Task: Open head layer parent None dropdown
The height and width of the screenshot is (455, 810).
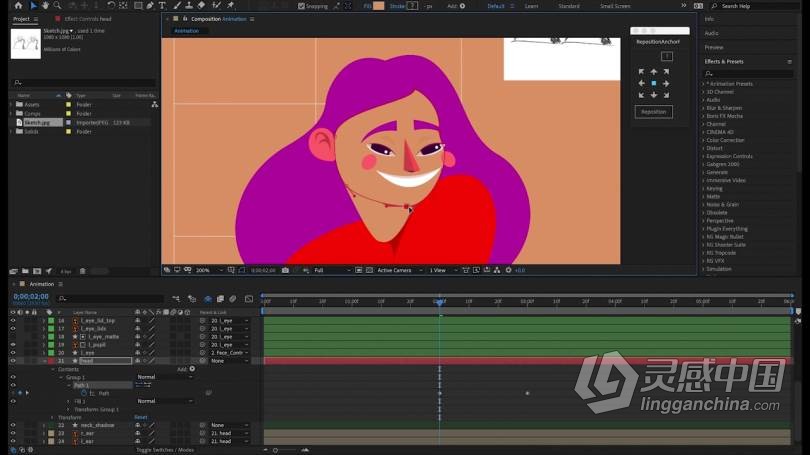Action: coord(230,360)
